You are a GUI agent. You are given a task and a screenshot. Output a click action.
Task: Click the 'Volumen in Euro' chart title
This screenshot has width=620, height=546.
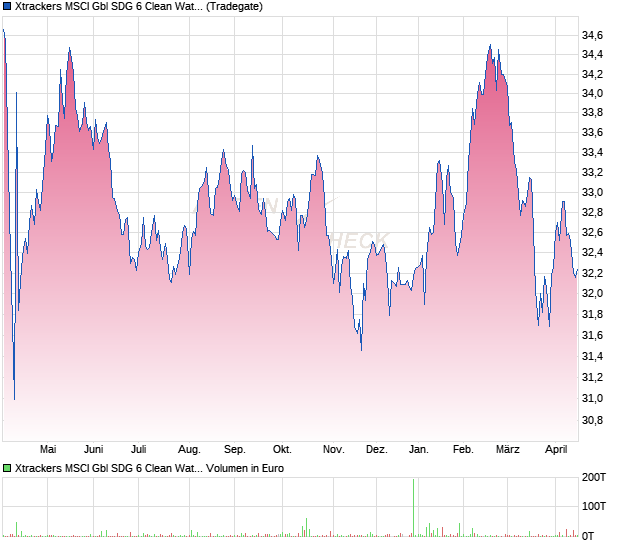tap(150, 468)
